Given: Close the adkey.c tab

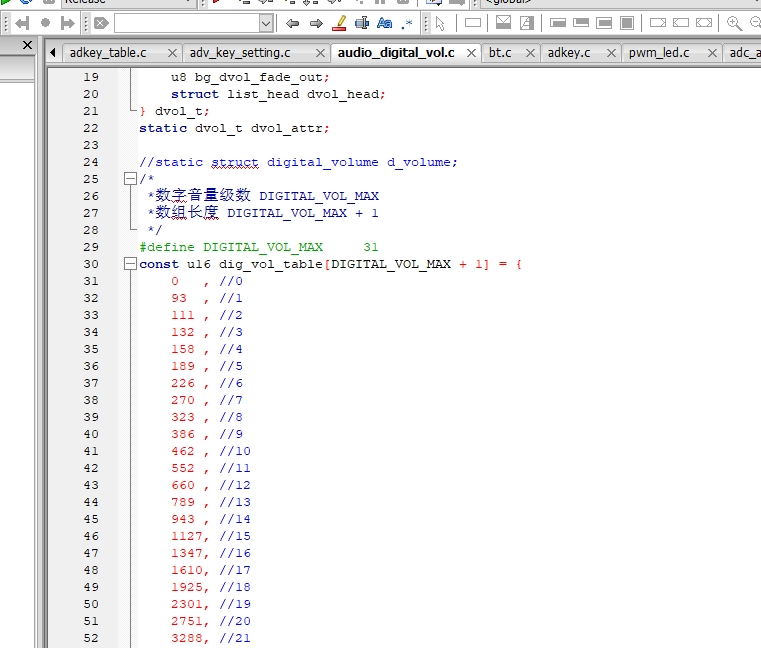Looking at the screenshot, I should click(612, 53).
